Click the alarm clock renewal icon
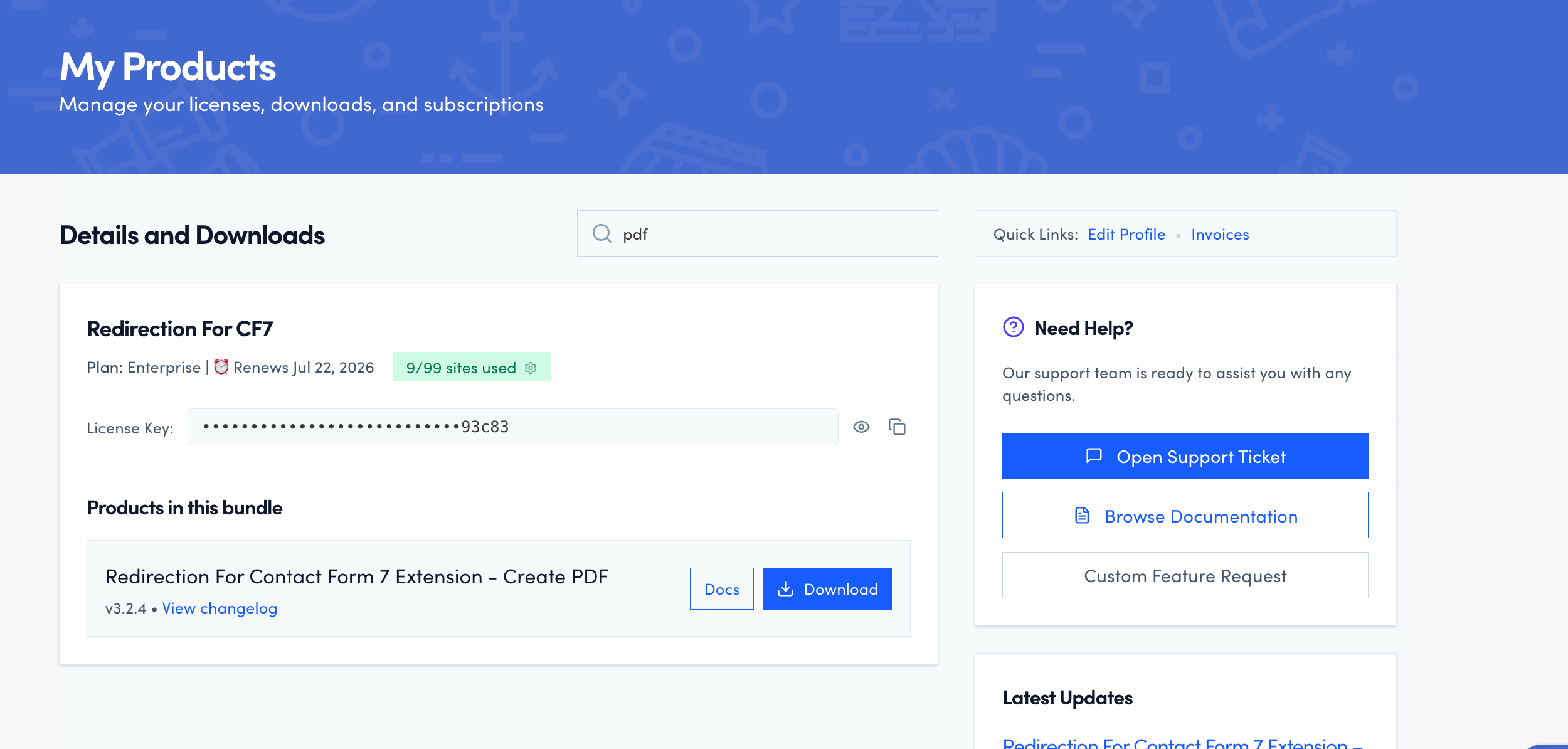This screenshot has width=1568, height=749. point(221,367)
